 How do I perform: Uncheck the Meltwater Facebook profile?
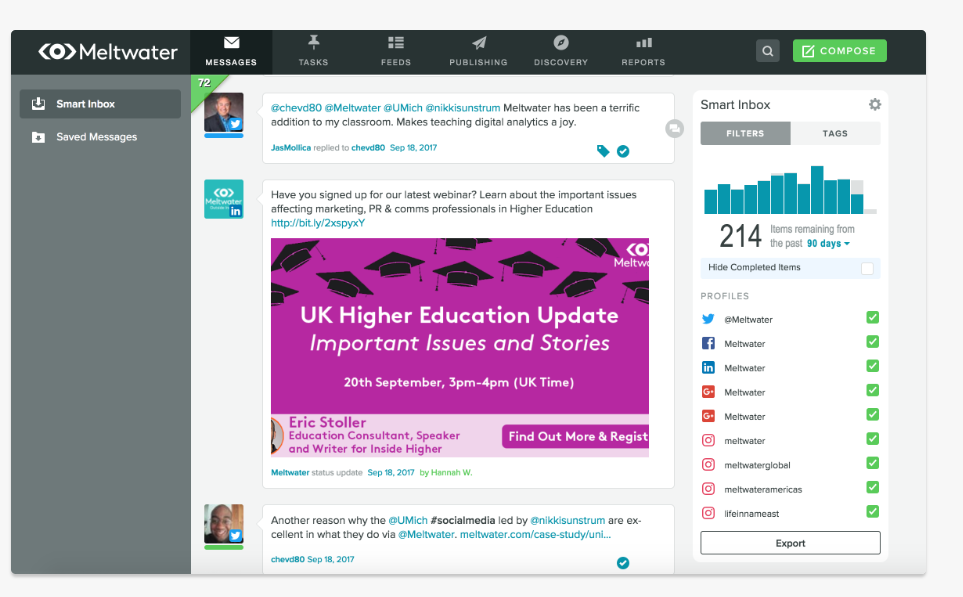pyautogui.click(x=872, y=341)
